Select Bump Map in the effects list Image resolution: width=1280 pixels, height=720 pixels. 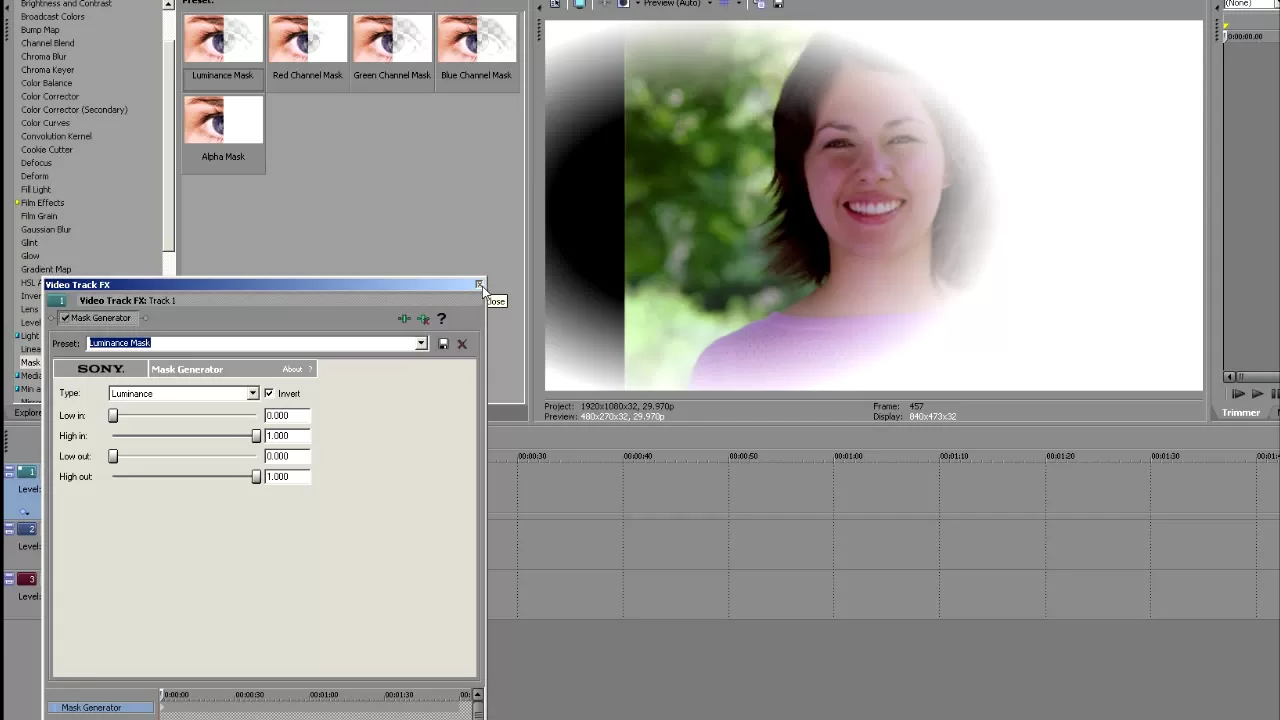tap(40, 30)
